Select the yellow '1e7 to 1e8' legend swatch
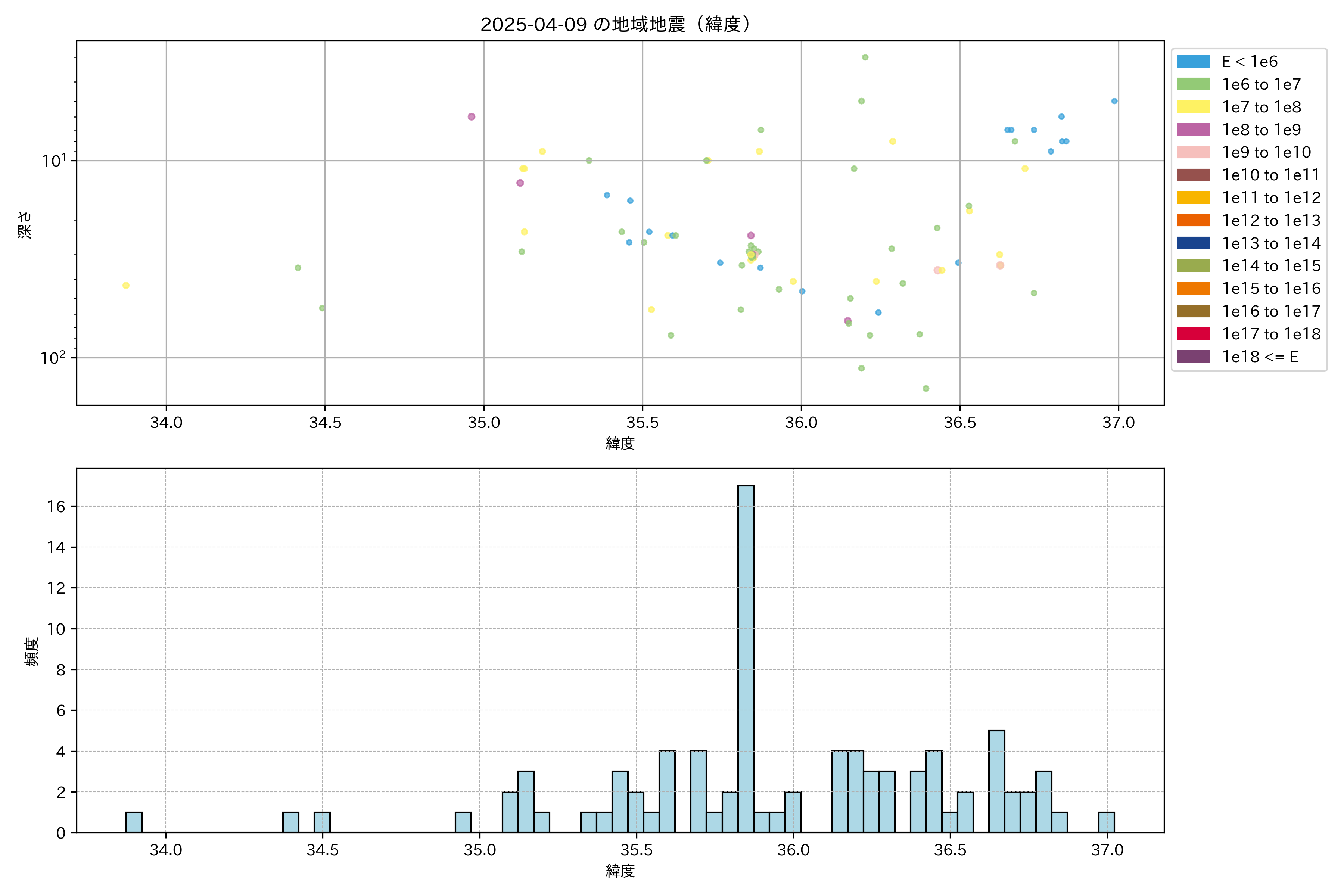Screen dimensions: 1344x896 click(x=1192, y=107)
